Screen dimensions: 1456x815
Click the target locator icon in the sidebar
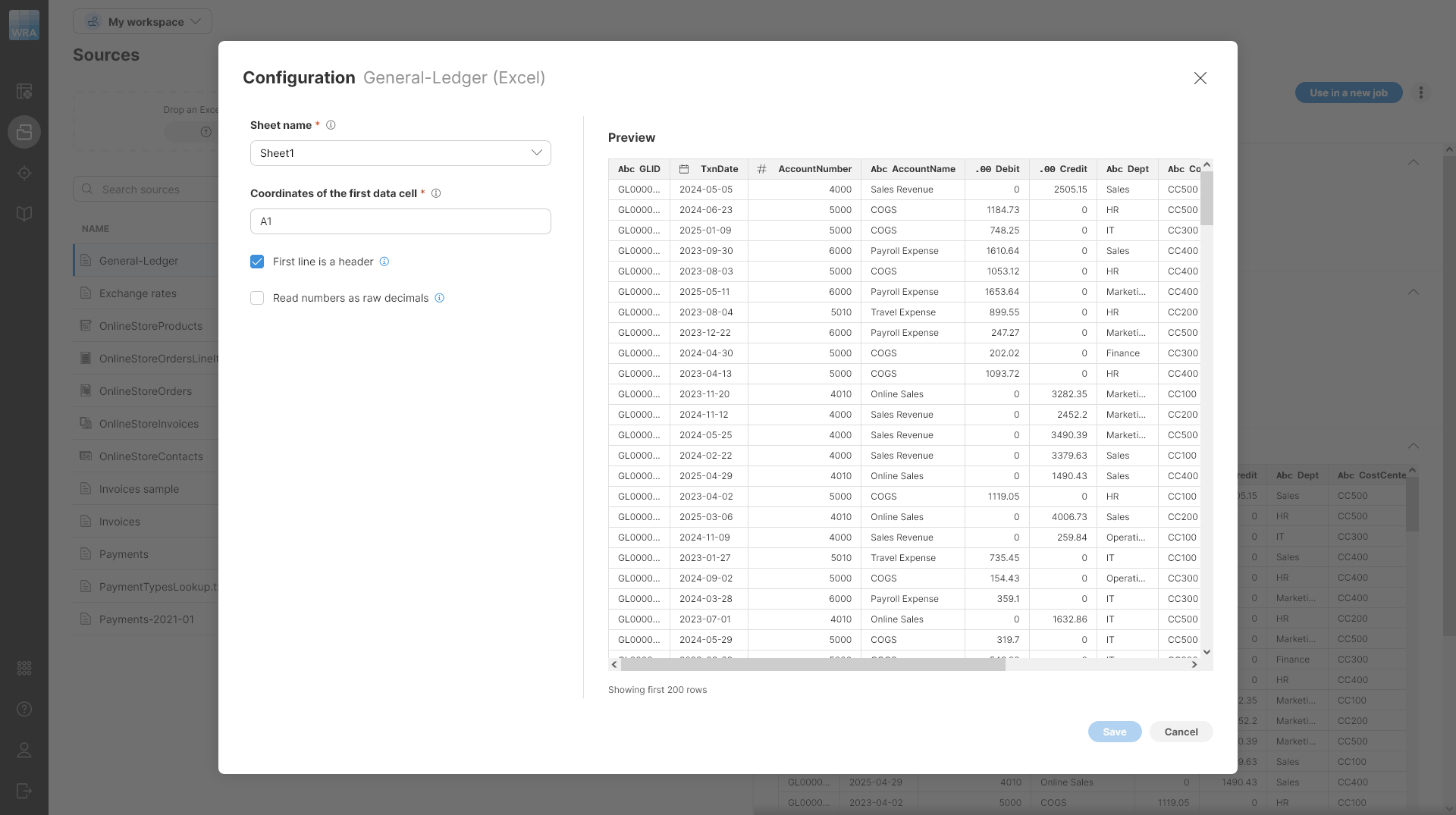click(24, 173)
